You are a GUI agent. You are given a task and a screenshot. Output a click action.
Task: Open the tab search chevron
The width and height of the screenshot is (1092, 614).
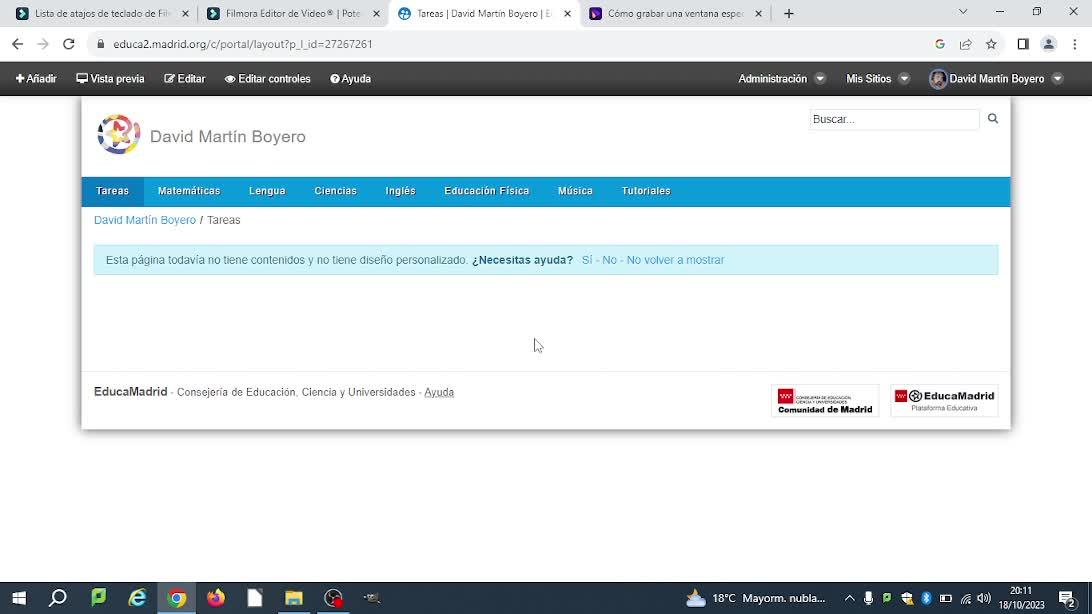pyautogui.click(x=962, y=12)
